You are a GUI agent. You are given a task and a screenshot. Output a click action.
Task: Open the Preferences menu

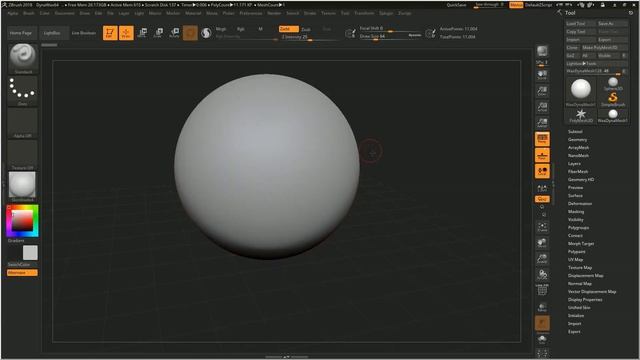pos(251,13)
